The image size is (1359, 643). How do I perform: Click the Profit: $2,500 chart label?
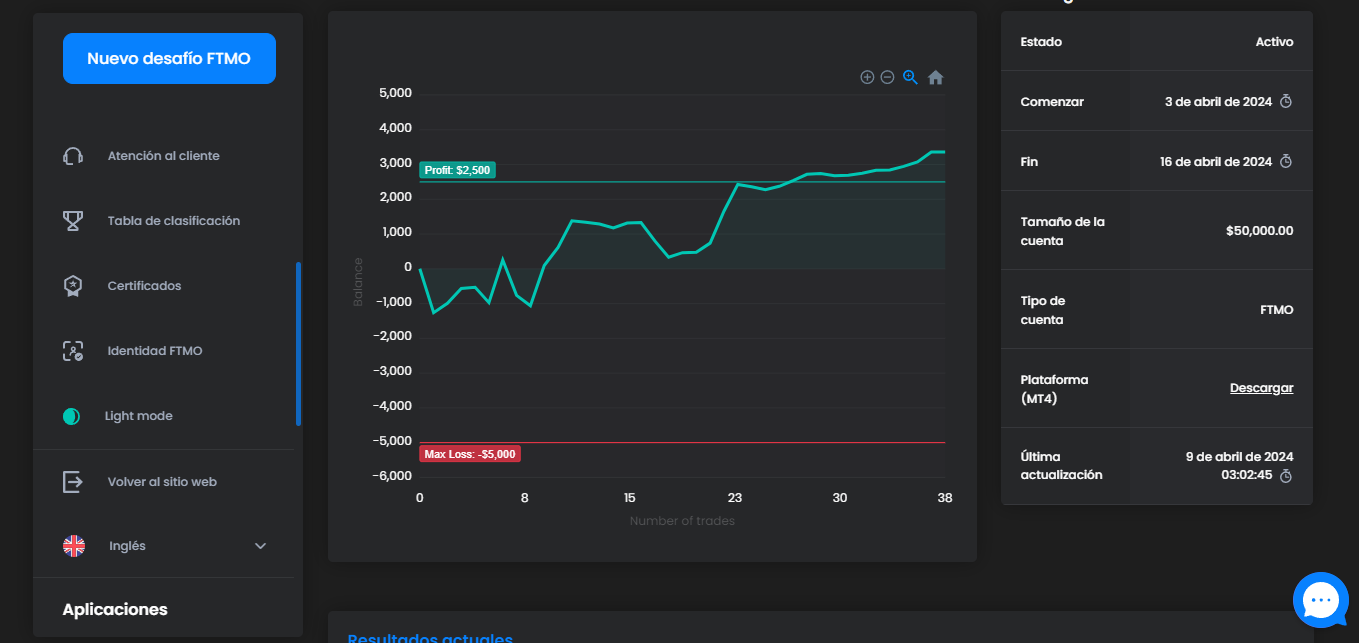coord(457,170)
